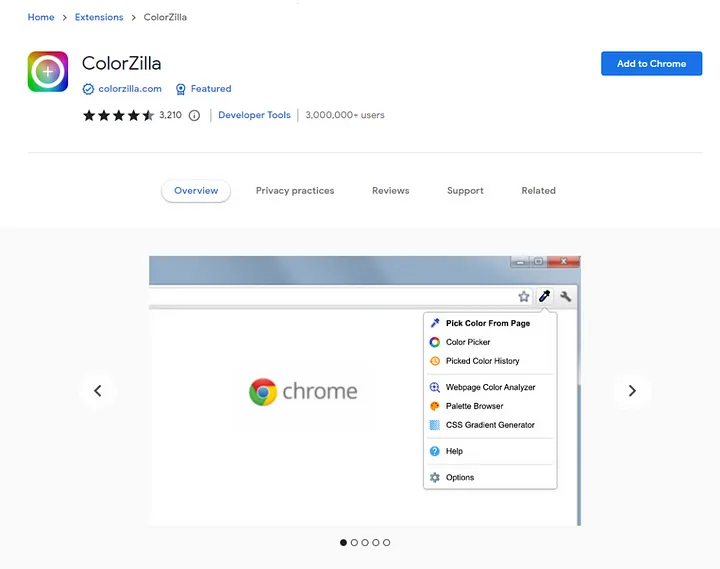Click the blue gradient icon beside CSS Gradient Generator
The height and width of the screenshot is (569, 720).
click(x=434, y=425)
